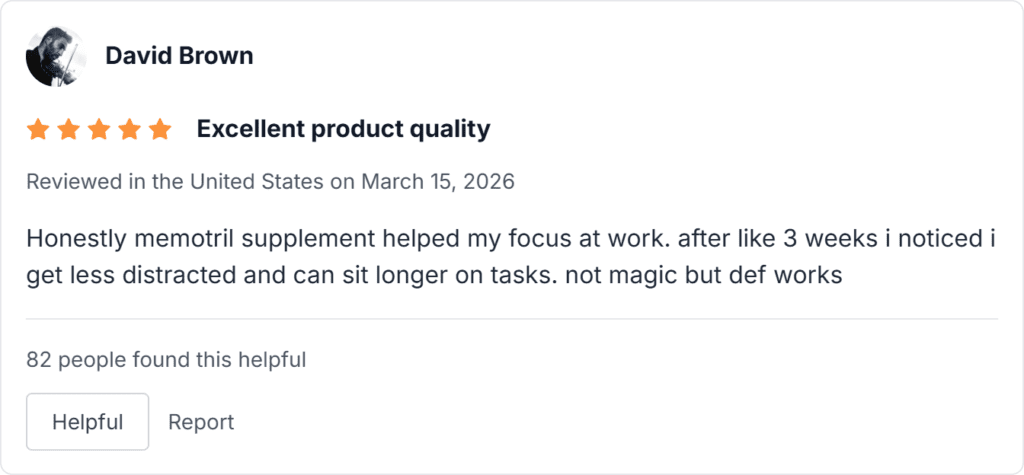Click the first orange rating star
The height and width of the screenshot is (475, 1024).
coord(37,130)
